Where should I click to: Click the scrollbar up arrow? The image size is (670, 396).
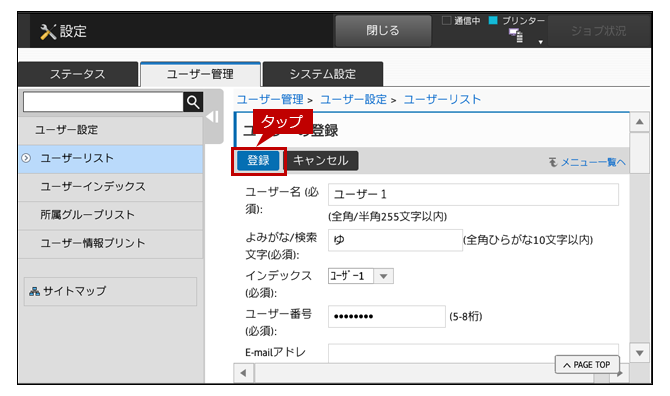coord(640,122)
